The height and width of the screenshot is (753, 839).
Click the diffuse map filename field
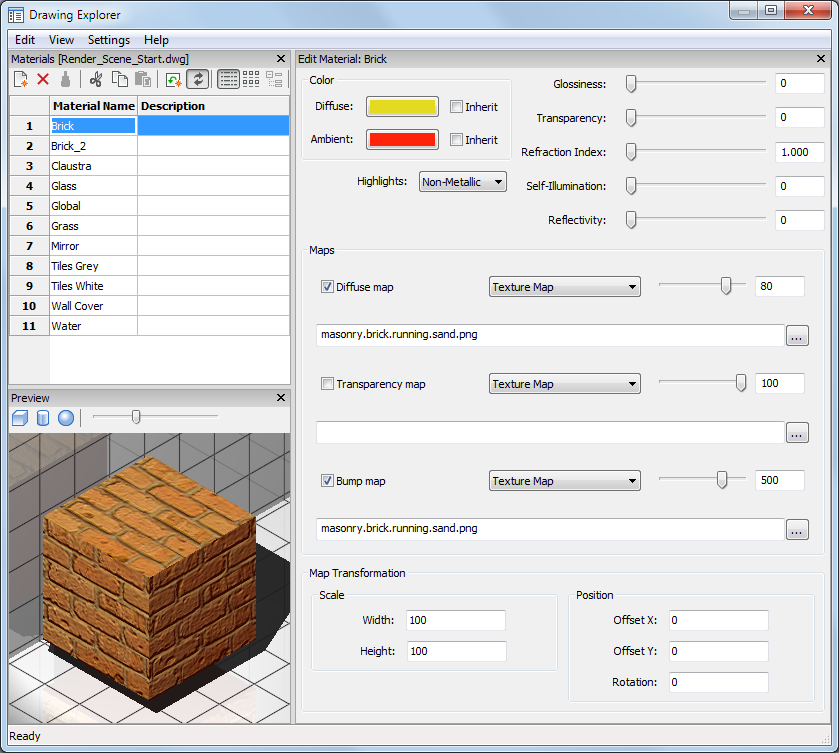point(550,335)
